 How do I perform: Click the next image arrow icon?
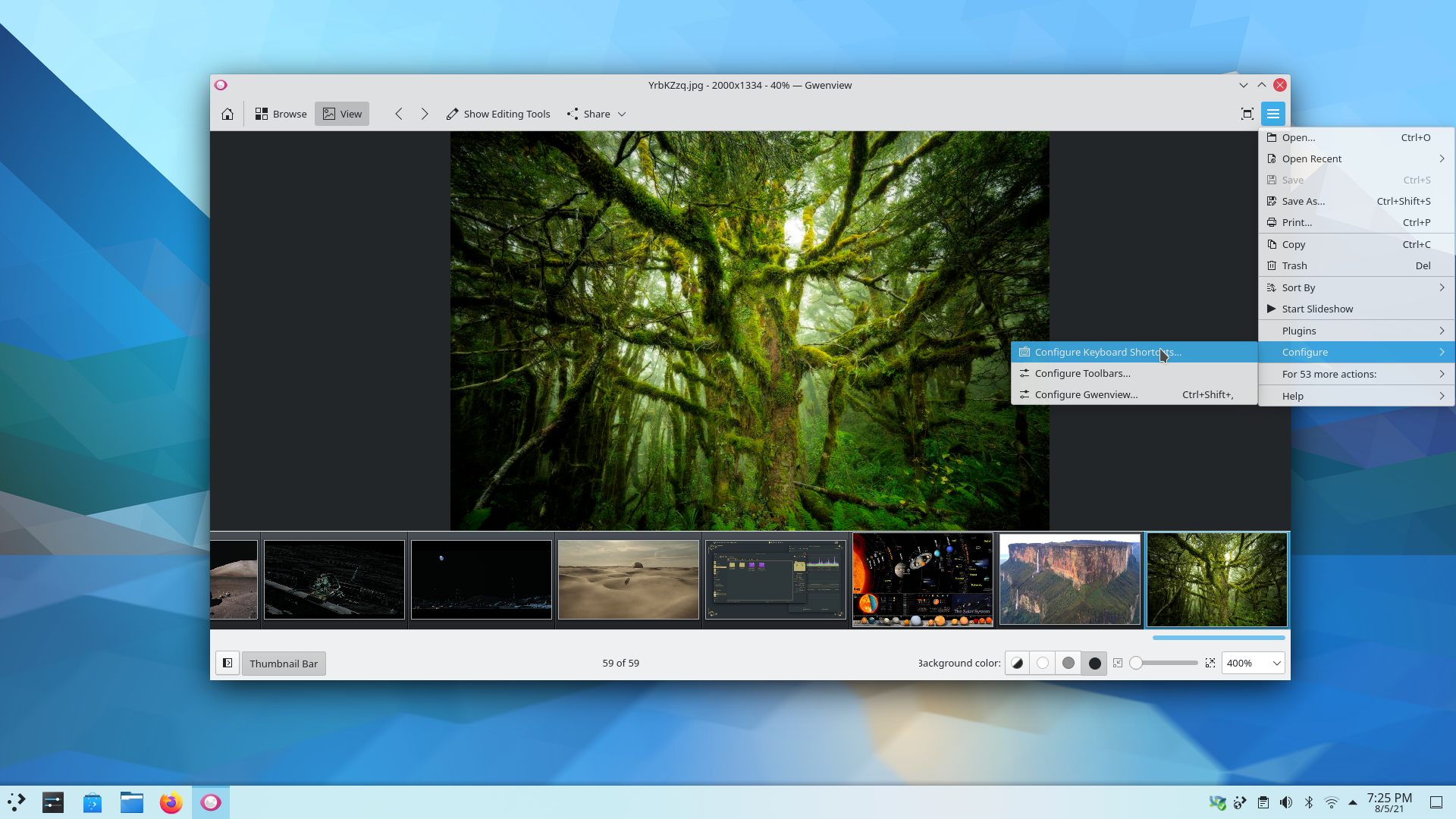pos(423,113)
